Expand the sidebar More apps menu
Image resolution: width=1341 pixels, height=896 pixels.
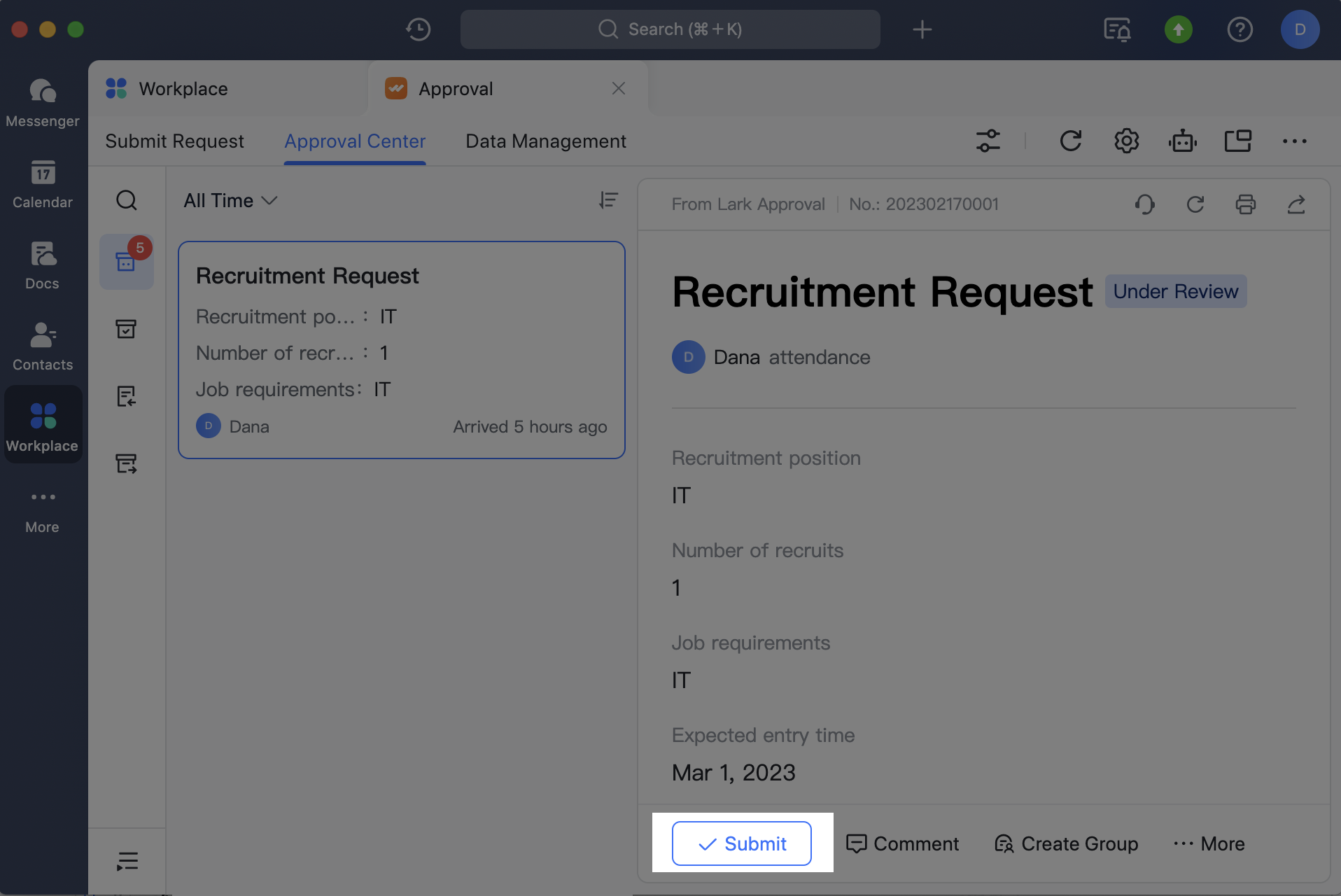click(42, 510)
